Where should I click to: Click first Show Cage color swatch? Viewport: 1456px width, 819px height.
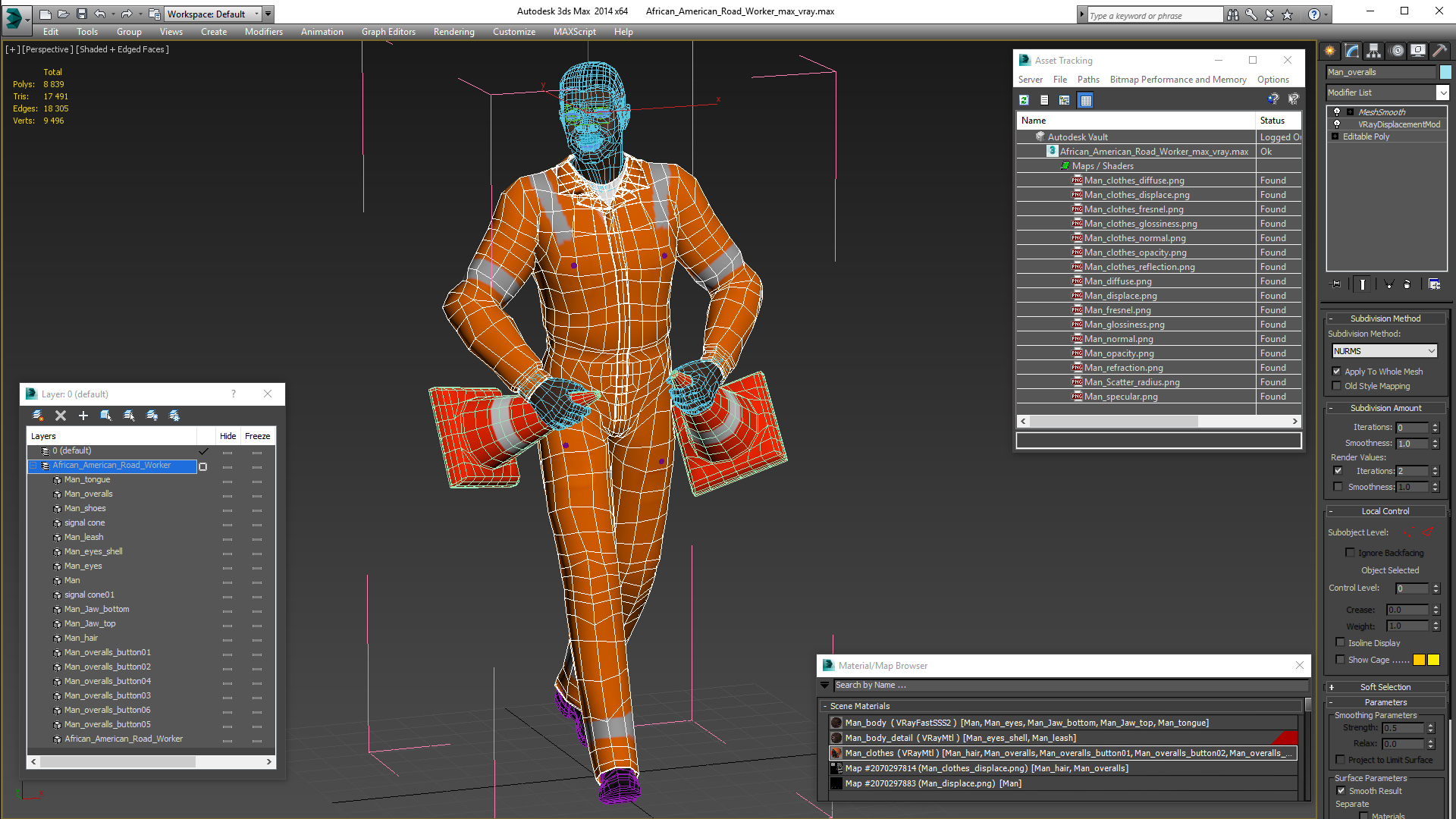(1419, 660)
